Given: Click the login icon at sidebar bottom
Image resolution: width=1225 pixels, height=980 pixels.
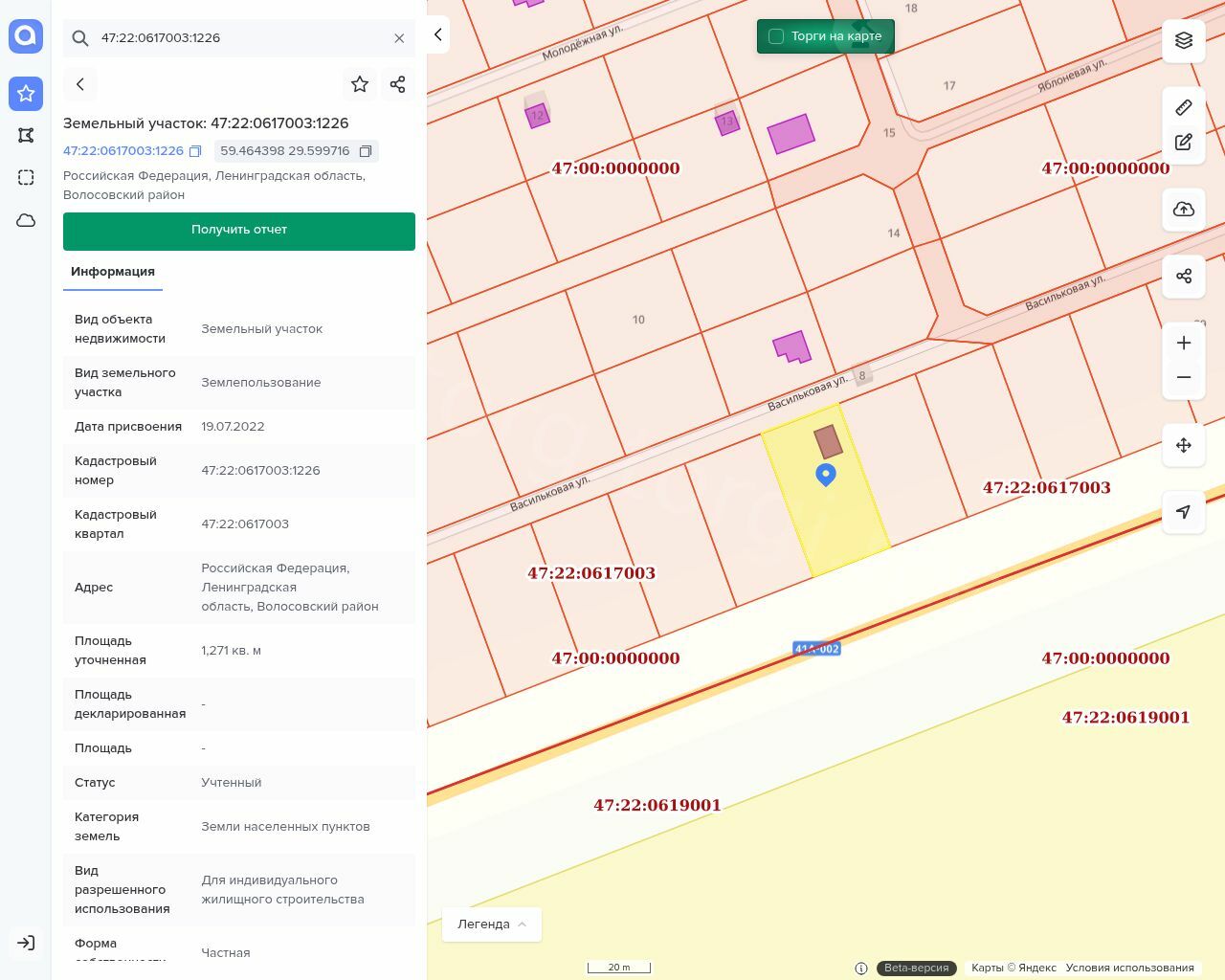Looking at the screenshot, I should 26,943.
